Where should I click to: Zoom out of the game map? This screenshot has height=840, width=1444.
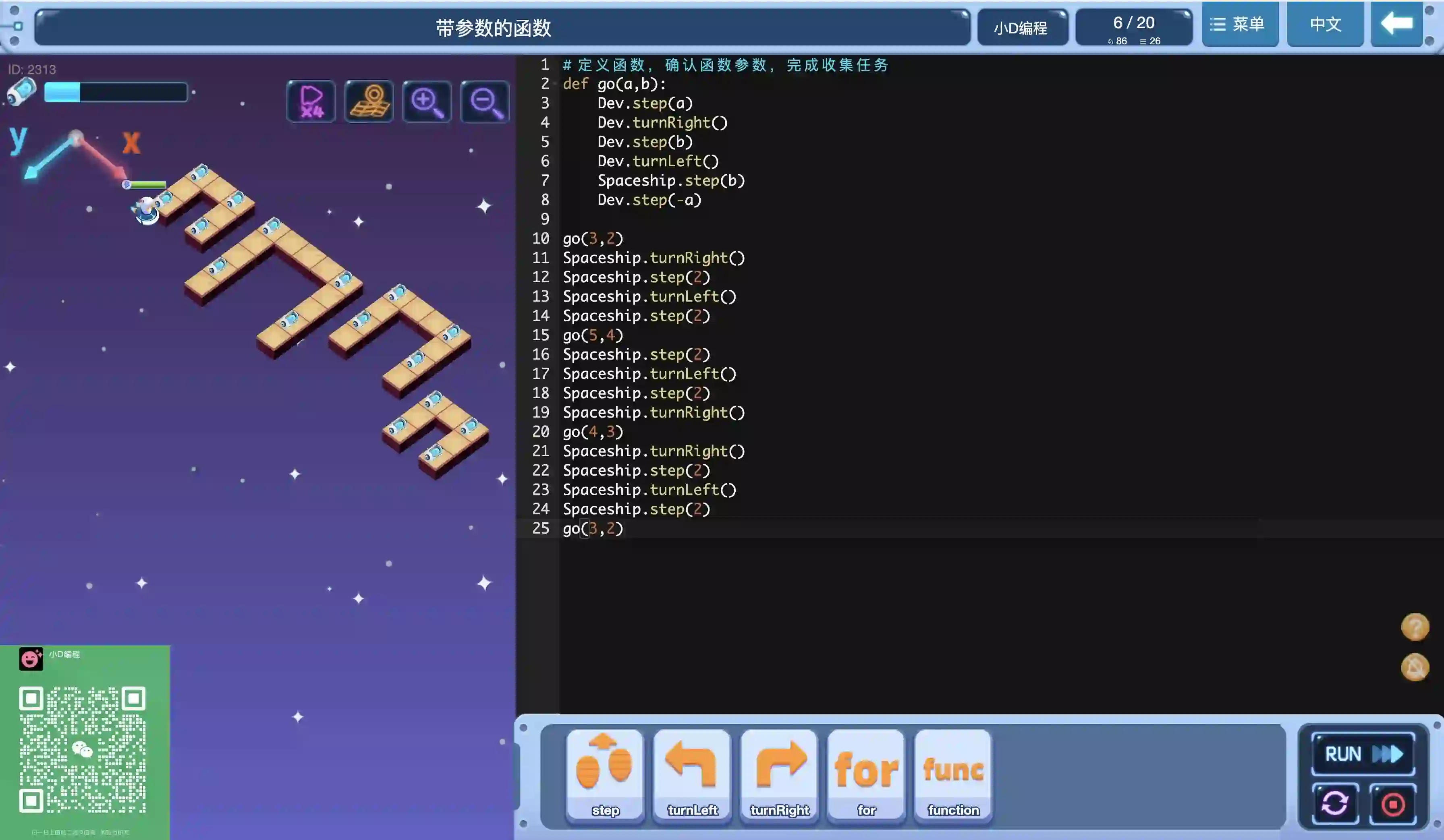pyautogui.click(x=485, y=102)
